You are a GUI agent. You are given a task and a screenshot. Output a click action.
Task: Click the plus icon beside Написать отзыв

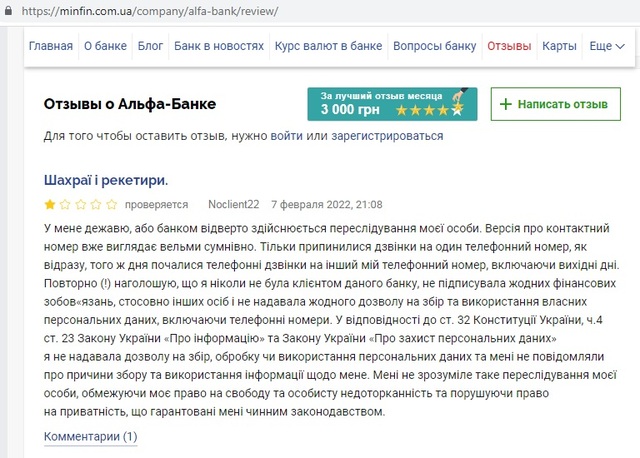pyautogui.click(x=506, y=104)
